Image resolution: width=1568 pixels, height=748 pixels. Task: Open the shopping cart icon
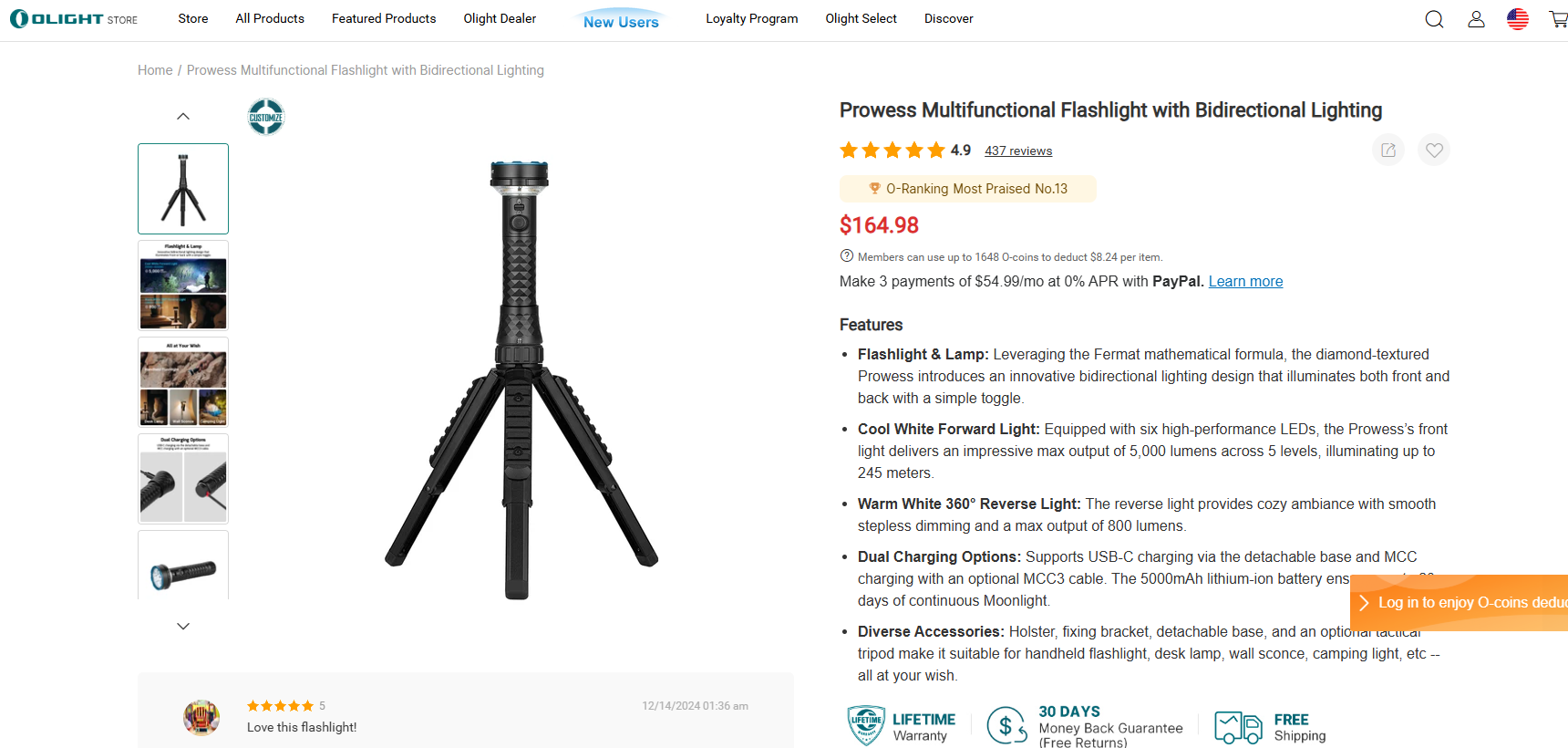point(1558,19)
